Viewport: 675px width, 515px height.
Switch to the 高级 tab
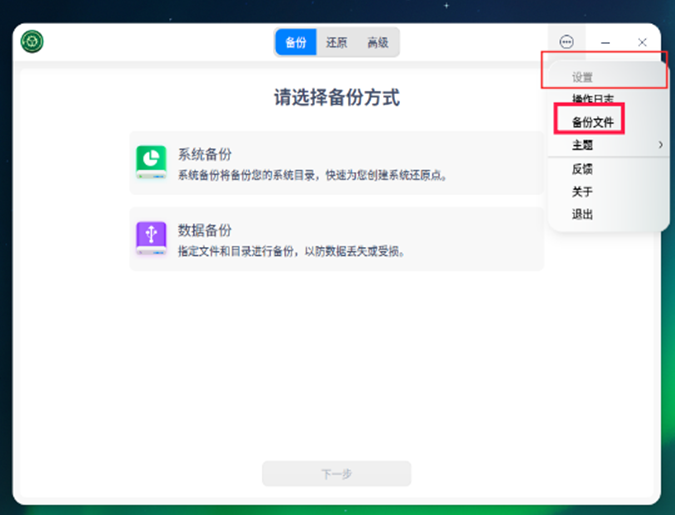pos(378,42)
